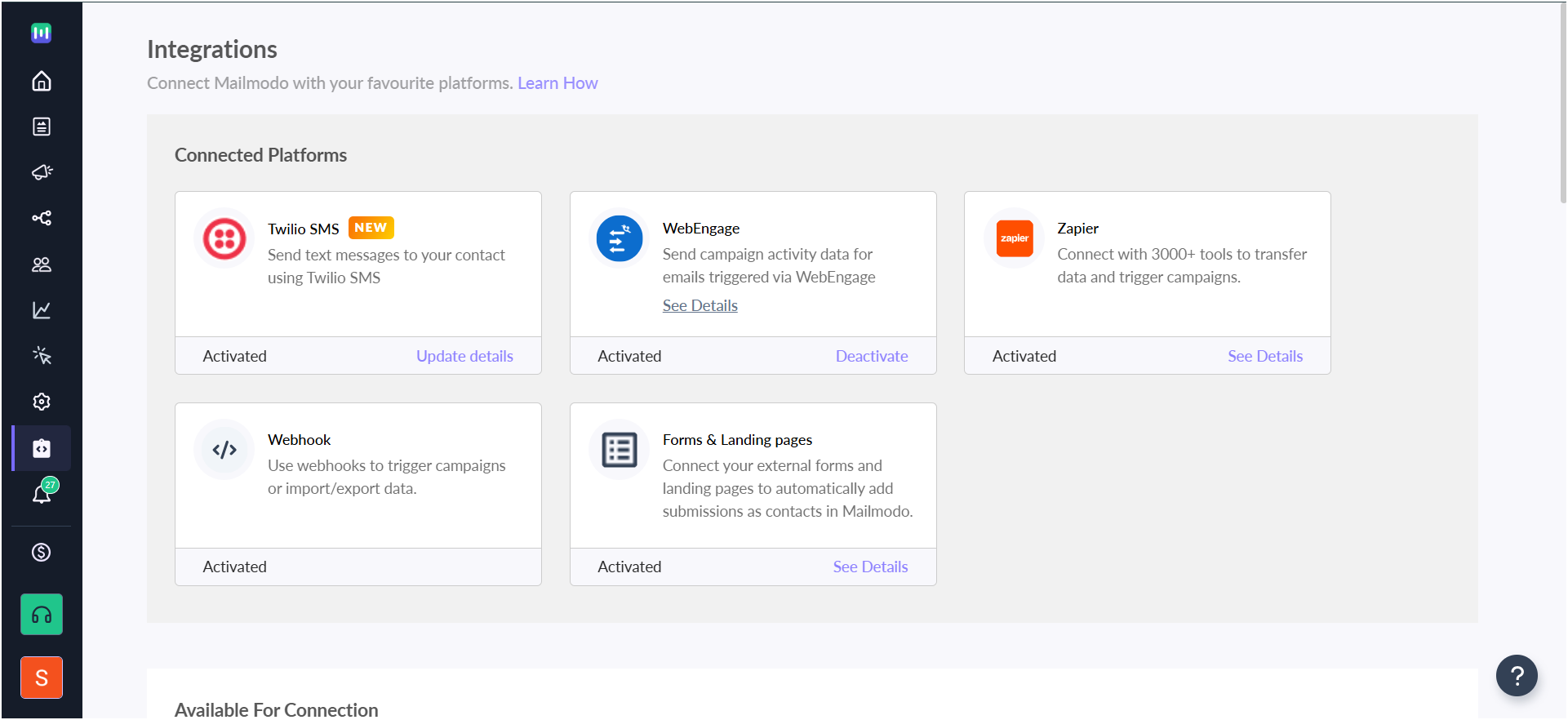Click the Mailmodo logo in sidebar
The height and width of the screenshot is (720, 1568).
point(41,33)
